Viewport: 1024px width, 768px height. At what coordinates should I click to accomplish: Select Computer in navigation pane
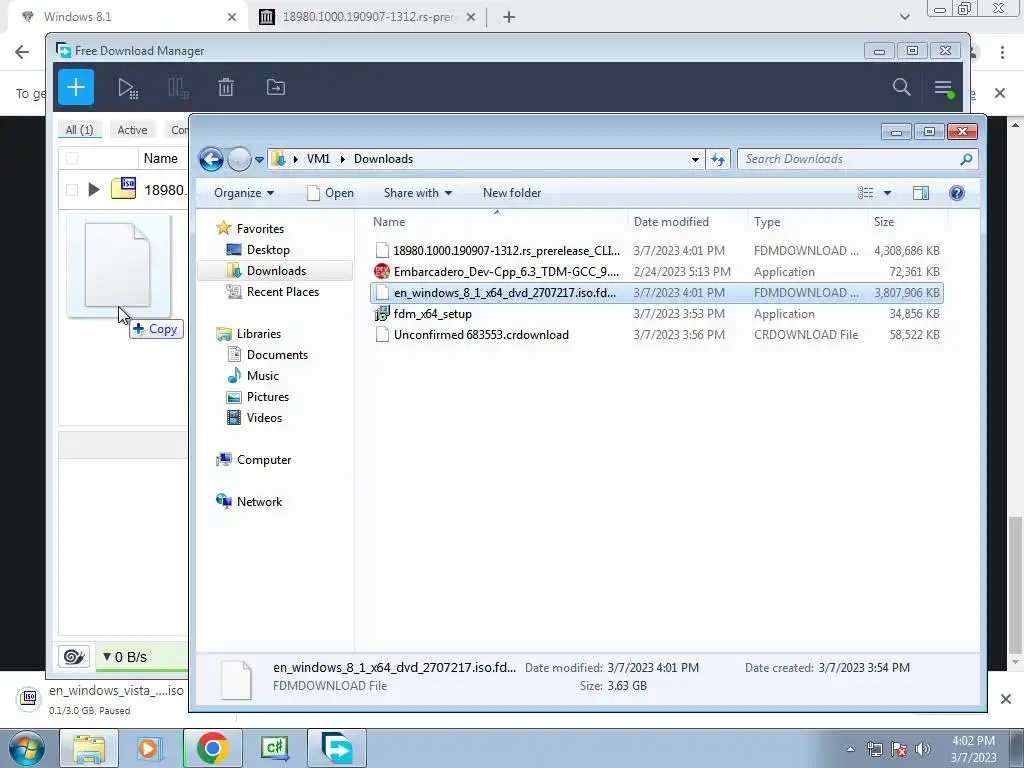point(264,460)
